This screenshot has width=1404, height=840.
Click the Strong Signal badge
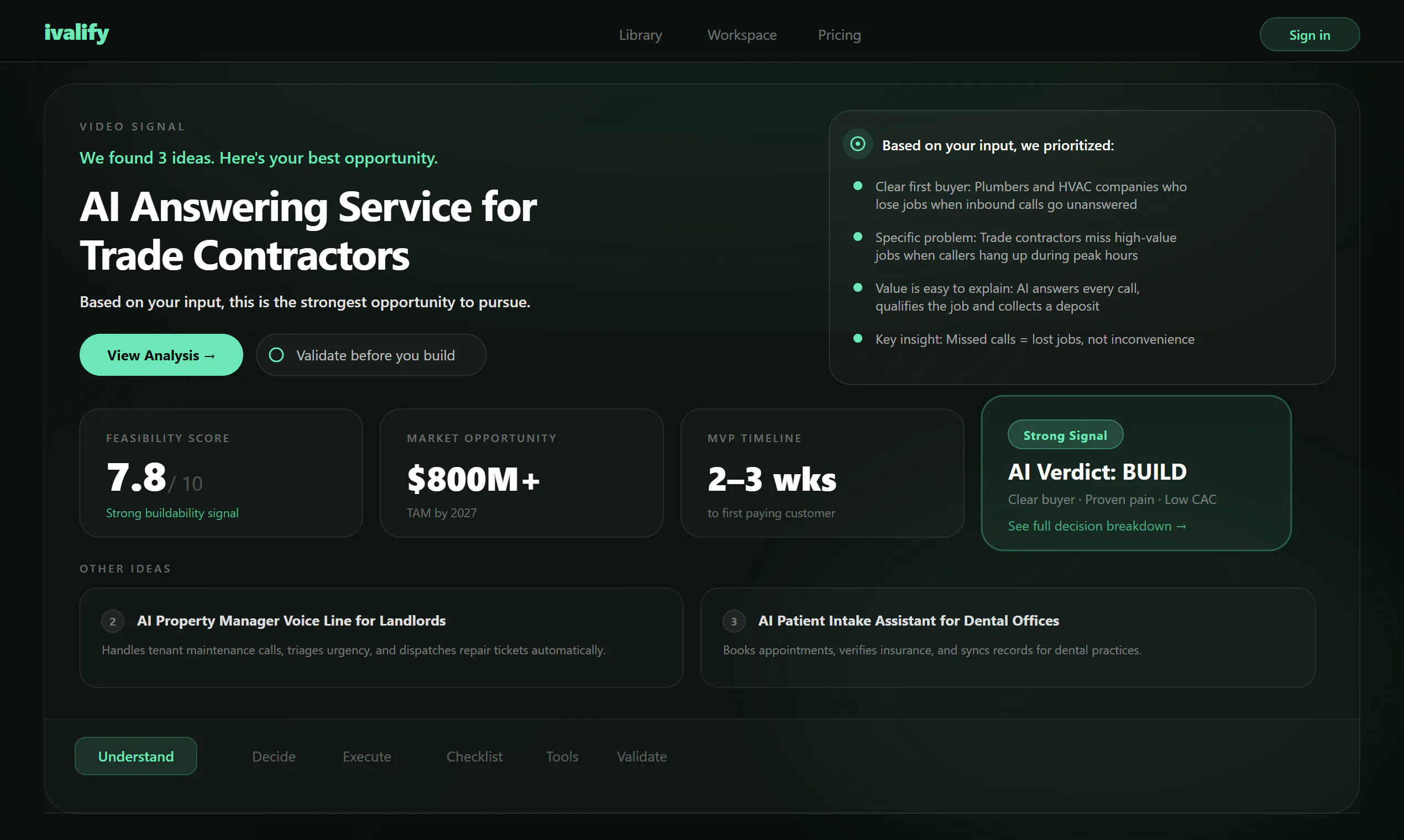click(1065, 435)
